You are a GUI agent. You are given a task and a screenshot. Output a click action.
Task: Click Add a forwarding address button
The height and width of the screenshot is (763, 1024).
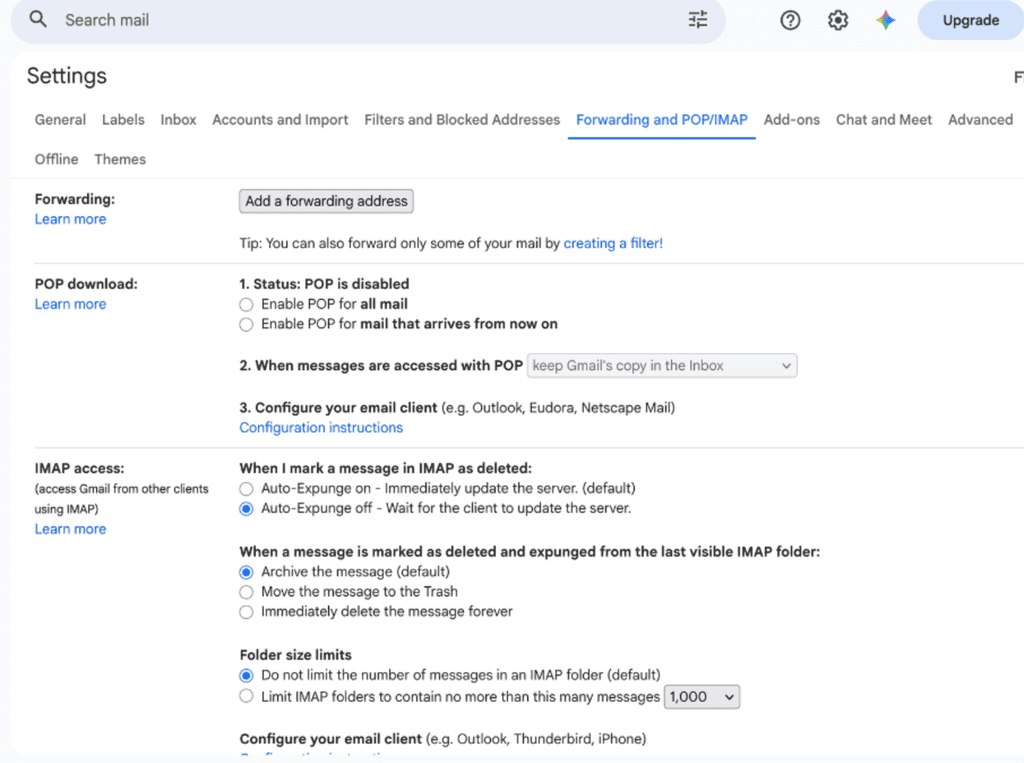326,201
